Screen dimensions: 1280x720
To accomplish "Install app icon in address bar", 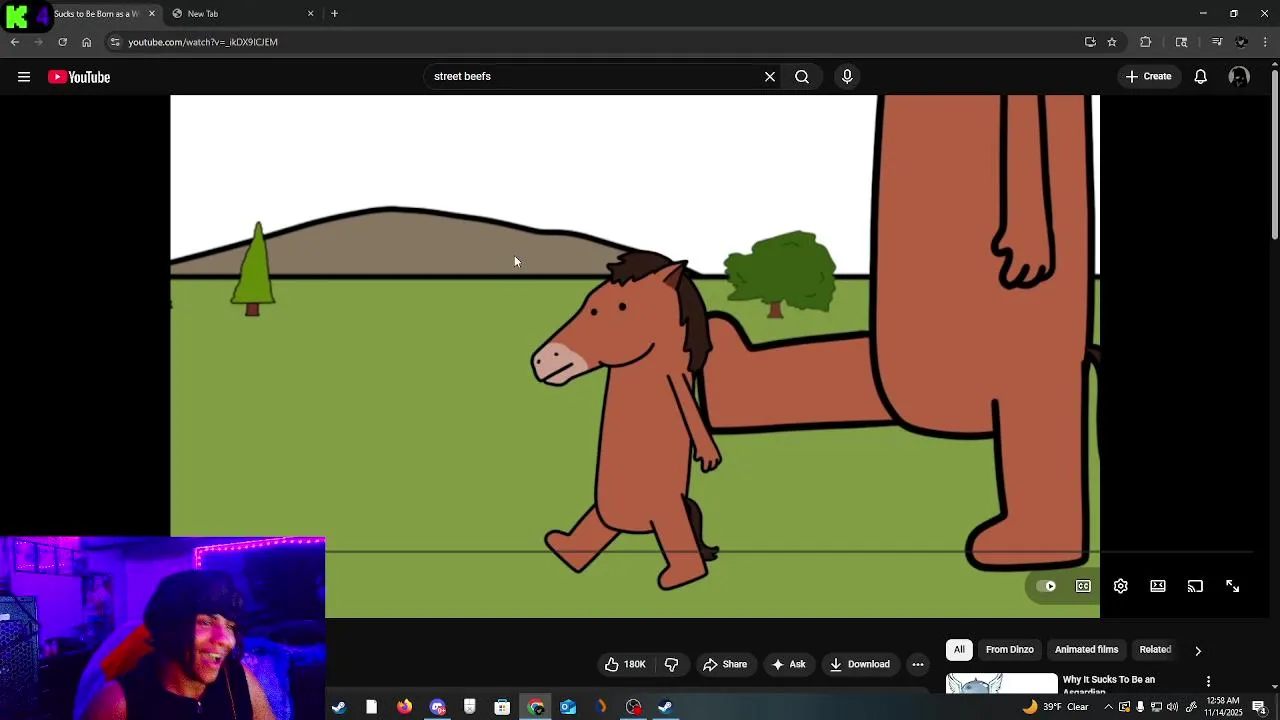I will [x=1090, y=42].
